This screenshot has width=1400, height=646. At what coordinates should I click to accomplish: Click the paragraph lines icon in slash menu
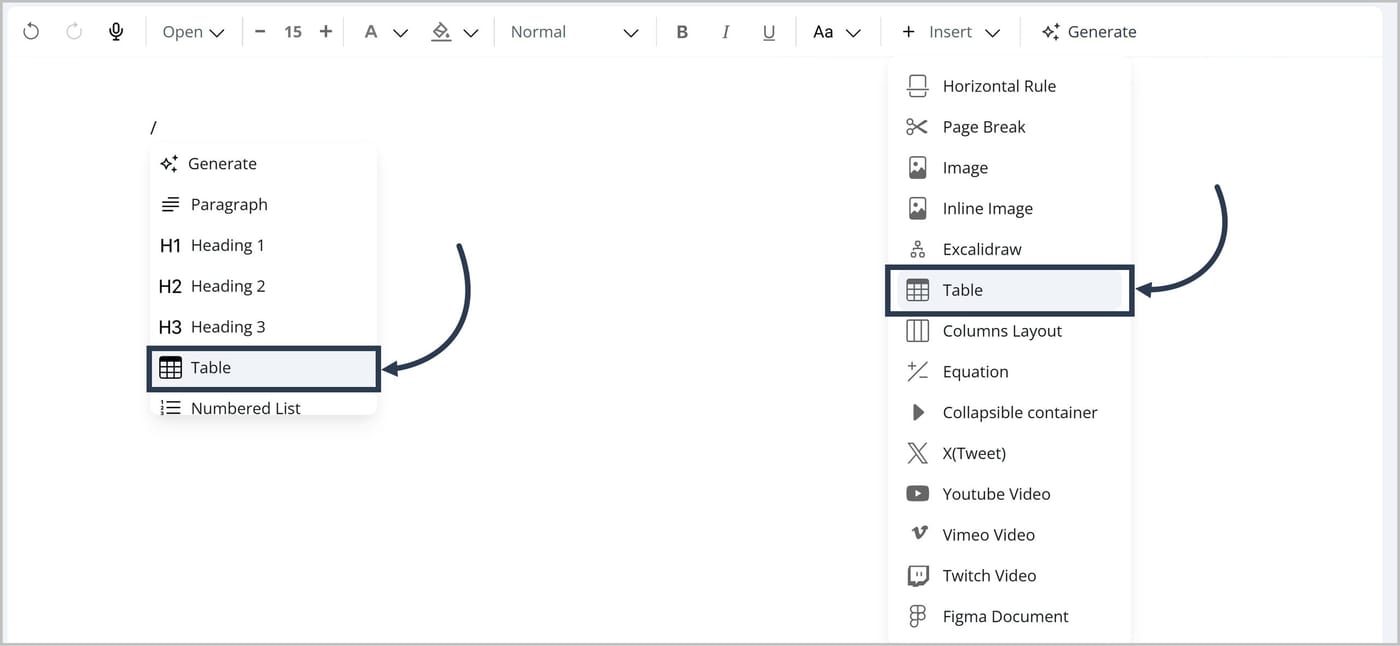point(170,205)
